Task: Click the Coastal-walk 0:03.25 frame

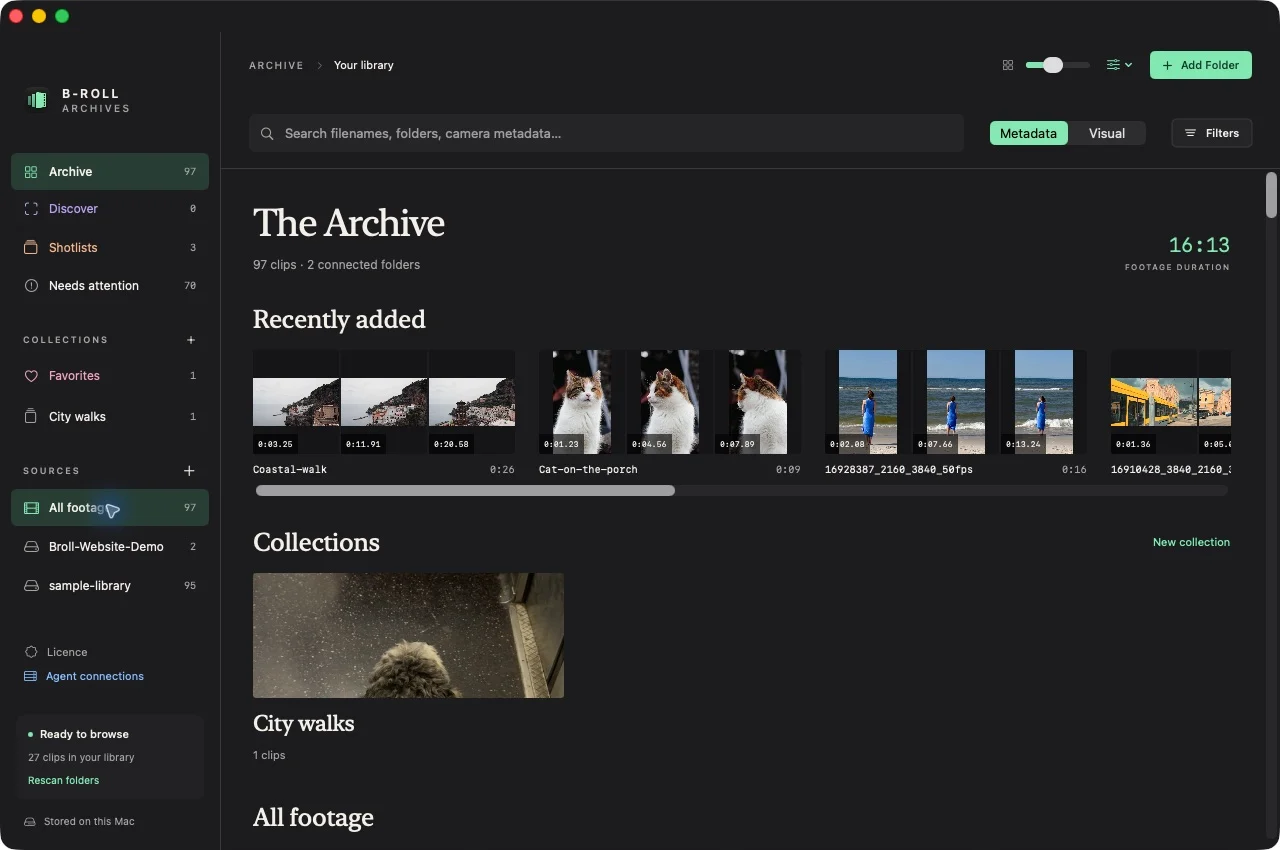Action: pos(296,402)
